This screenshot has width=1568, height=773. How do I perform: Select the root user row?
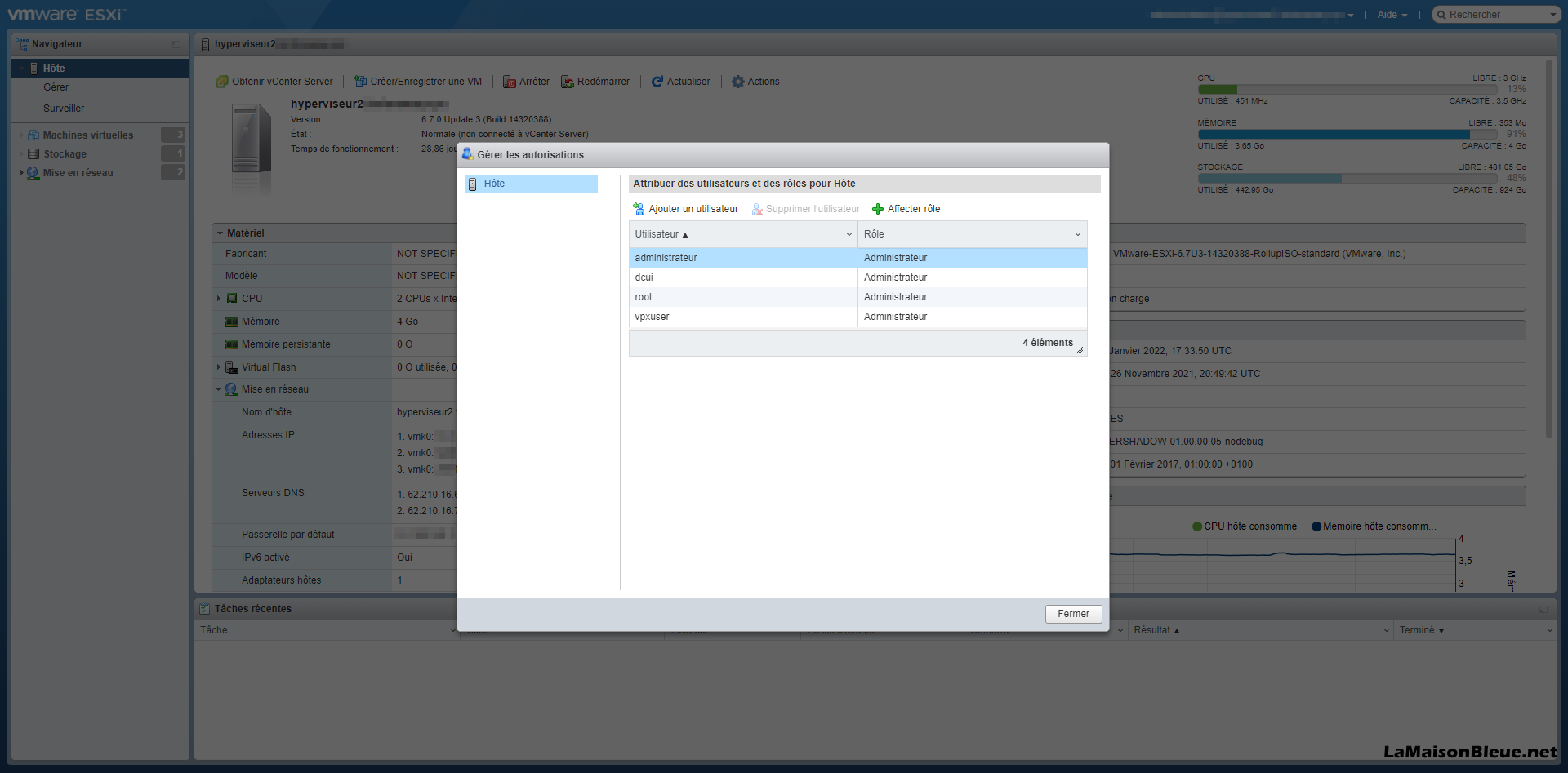click(x=857, y=297)
